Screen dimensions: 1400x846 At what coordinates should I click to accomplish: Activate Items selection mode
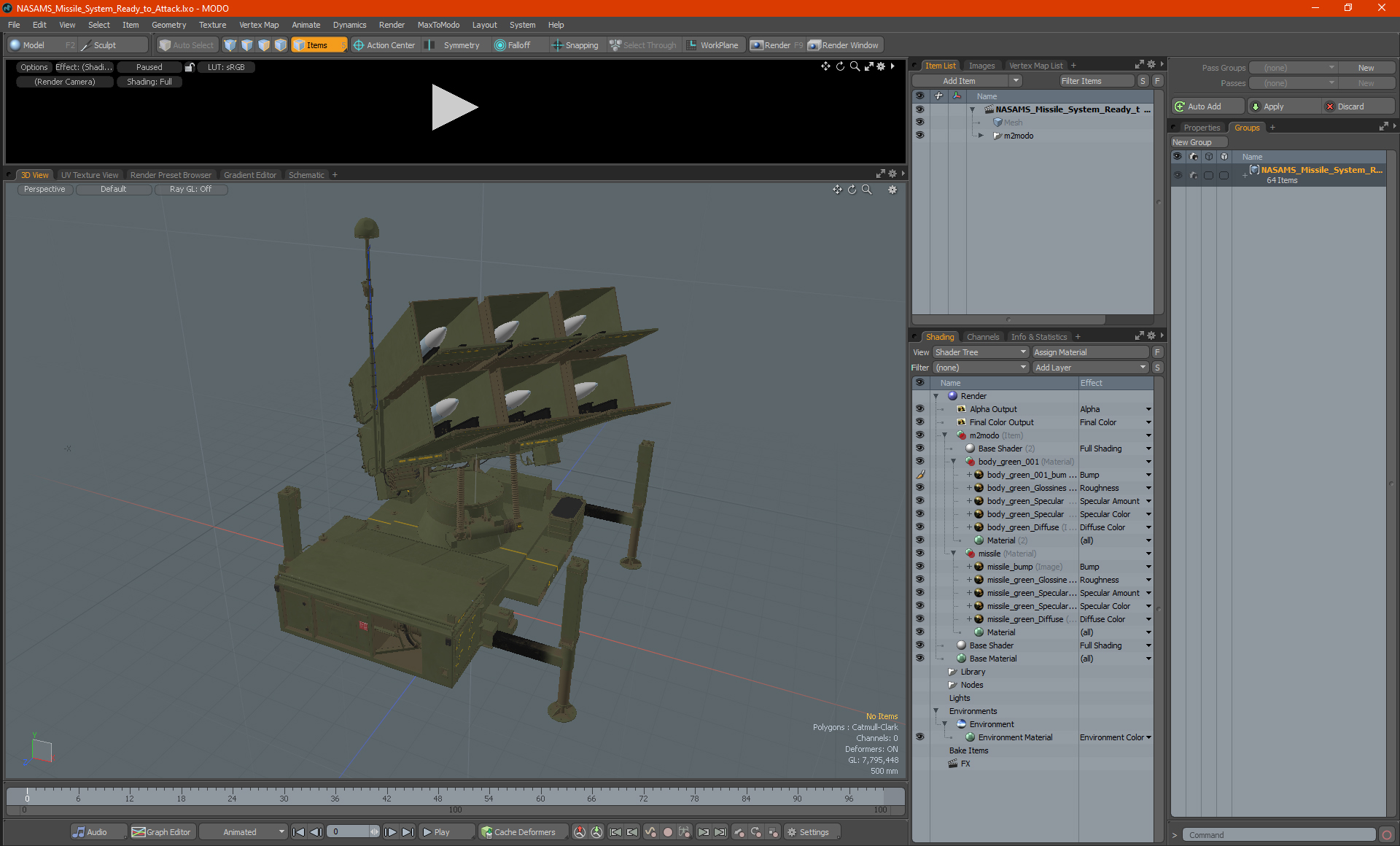pyautogui.click(x=318, y=45)
